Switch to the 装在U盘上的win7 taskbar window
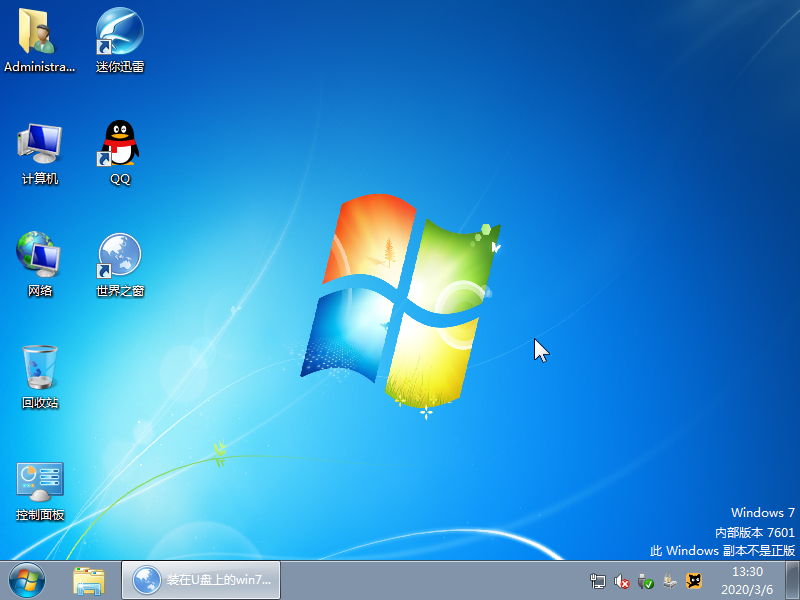The height and width of the screenshot is (600, 800). coord(201,580)
